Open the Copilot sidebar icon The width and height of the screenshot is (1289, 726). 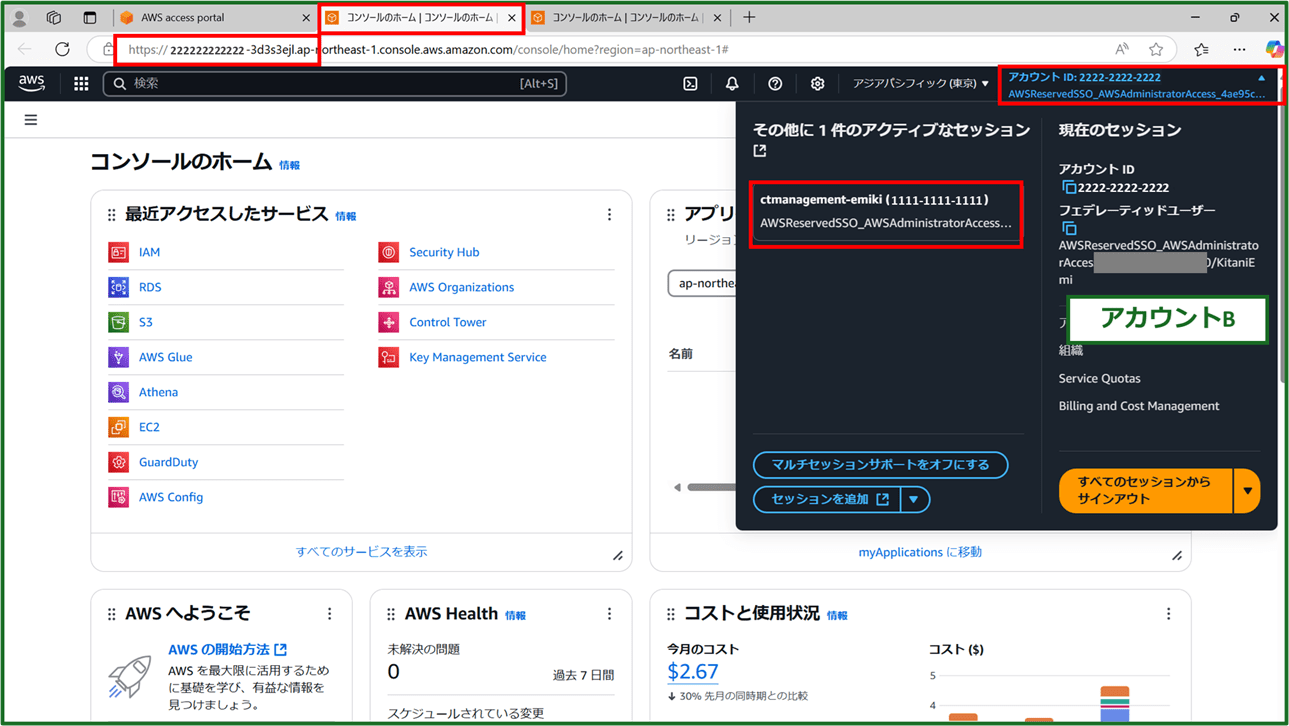point(1273,49)
